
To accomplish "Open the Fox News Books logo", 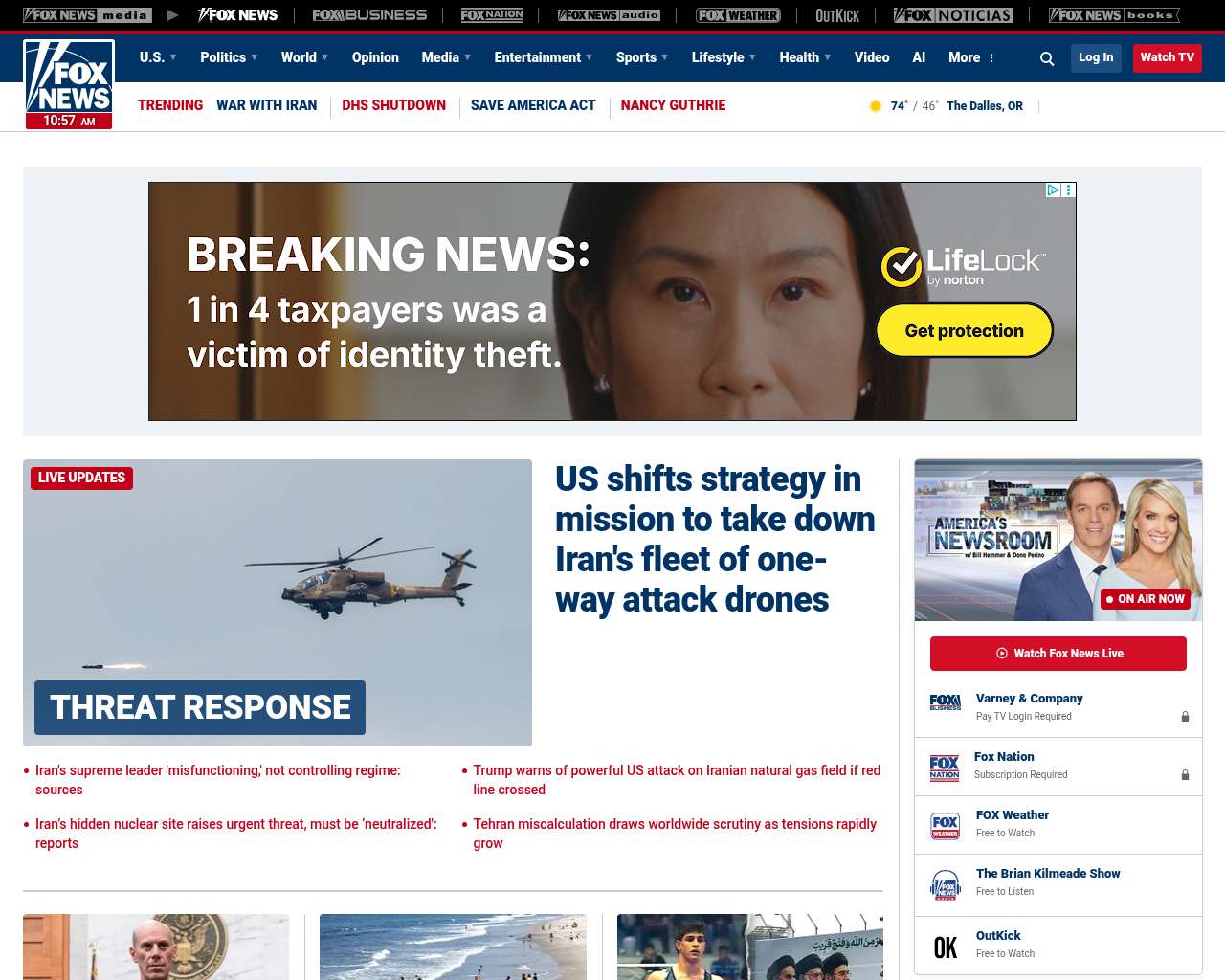I will point(1114,15).
